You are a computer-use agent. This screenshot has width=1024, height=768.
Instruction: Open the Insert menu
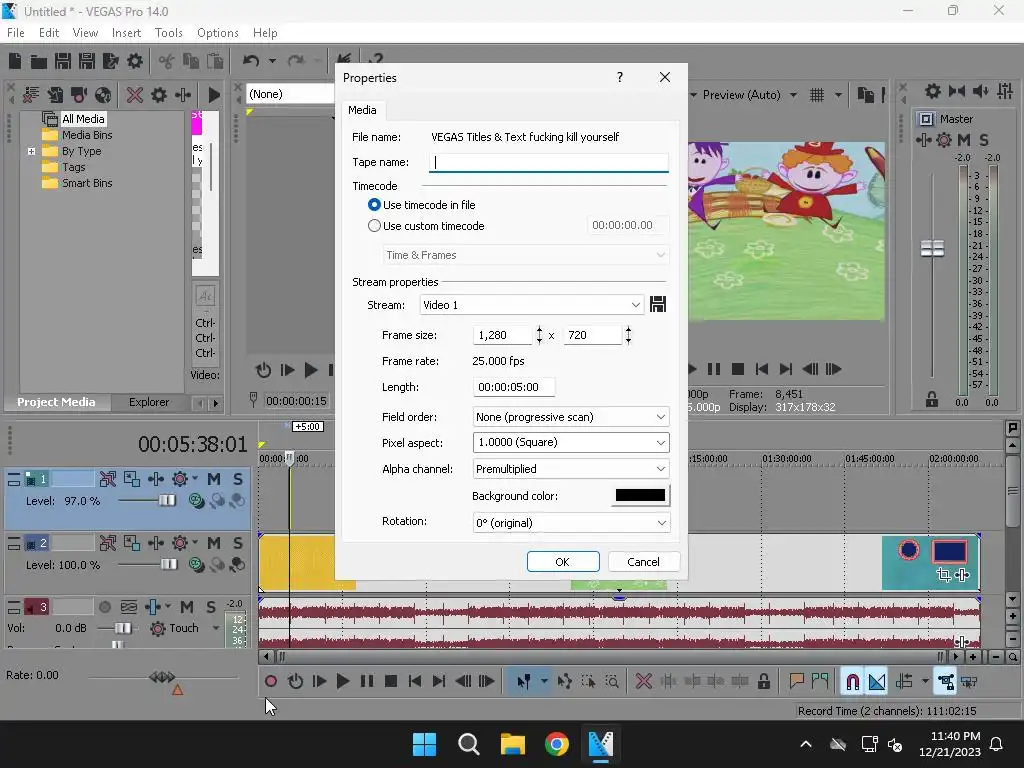tap(126, 33)
